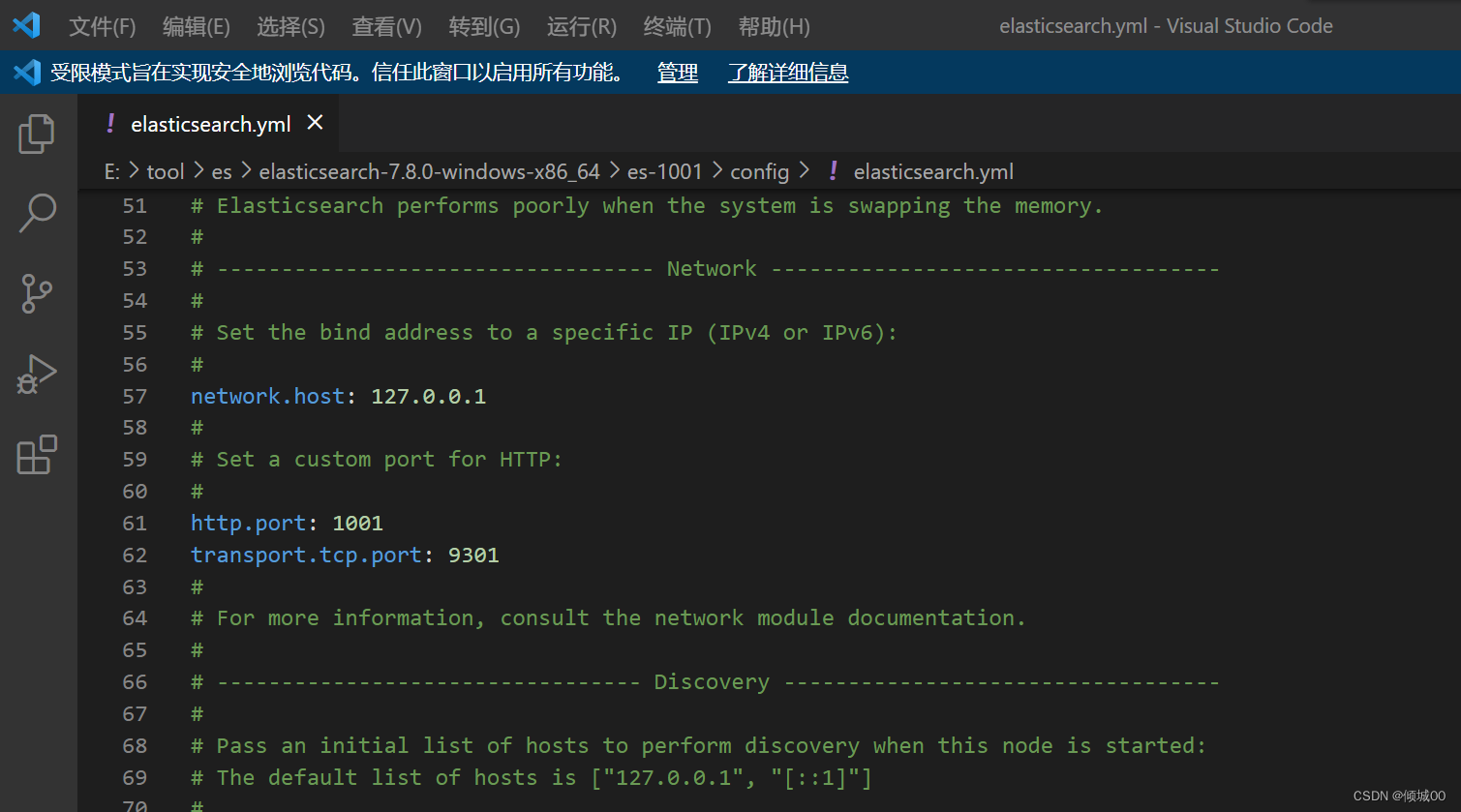Screen dimensions: 1461x812
Task: Open the 查看(V) menu
Action: (386, 26)
